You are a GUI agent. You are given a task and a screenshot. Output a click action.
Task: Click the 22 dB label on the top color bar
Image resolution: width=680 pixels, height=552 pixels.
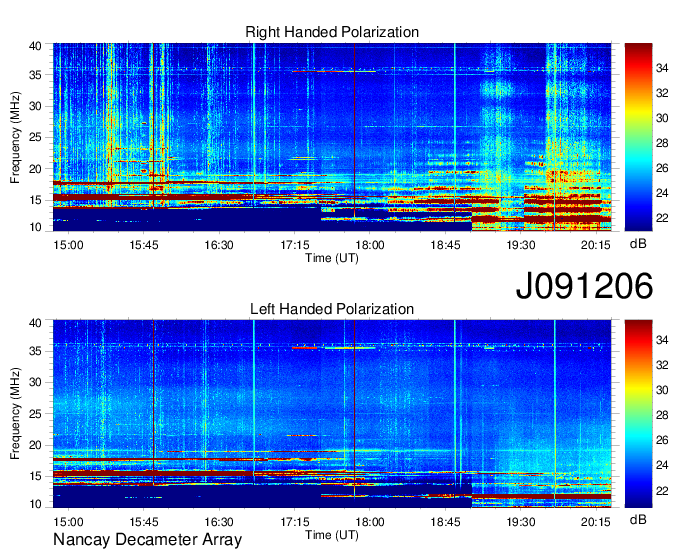point(662,218)
